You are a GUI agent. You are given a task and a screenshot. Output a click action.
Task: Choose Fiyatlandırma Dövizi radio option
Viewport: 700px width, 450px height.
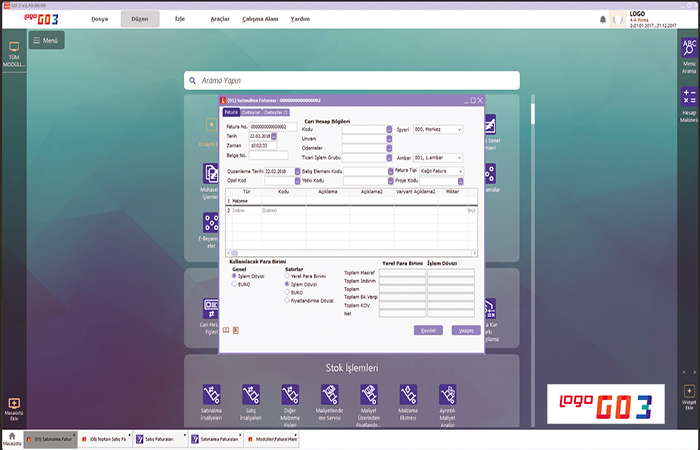[x=288, y=299]
